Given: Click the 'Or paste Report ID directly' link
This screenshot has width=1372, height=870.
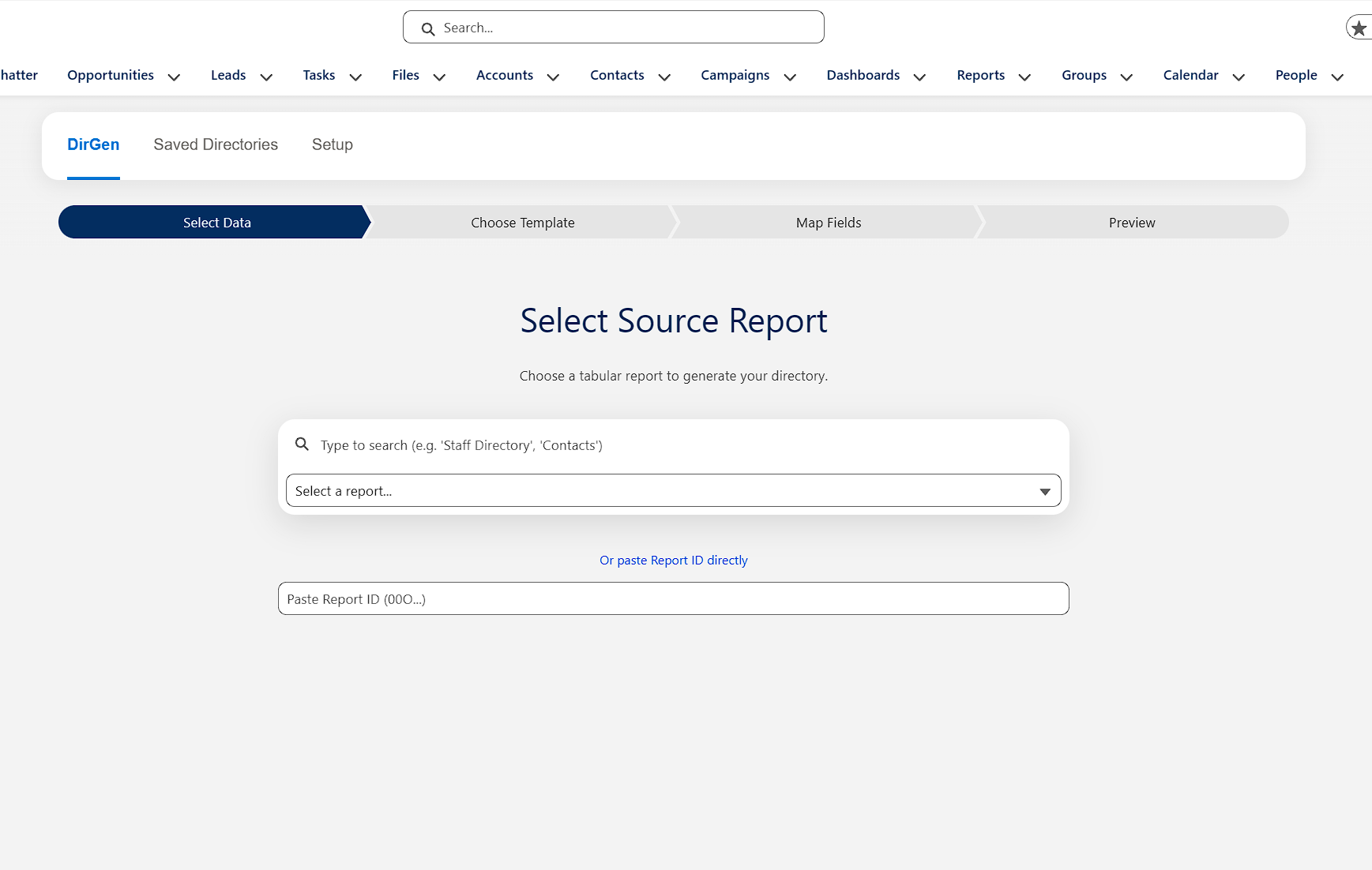Looking at the screenshot, I should tap(673, 560).
